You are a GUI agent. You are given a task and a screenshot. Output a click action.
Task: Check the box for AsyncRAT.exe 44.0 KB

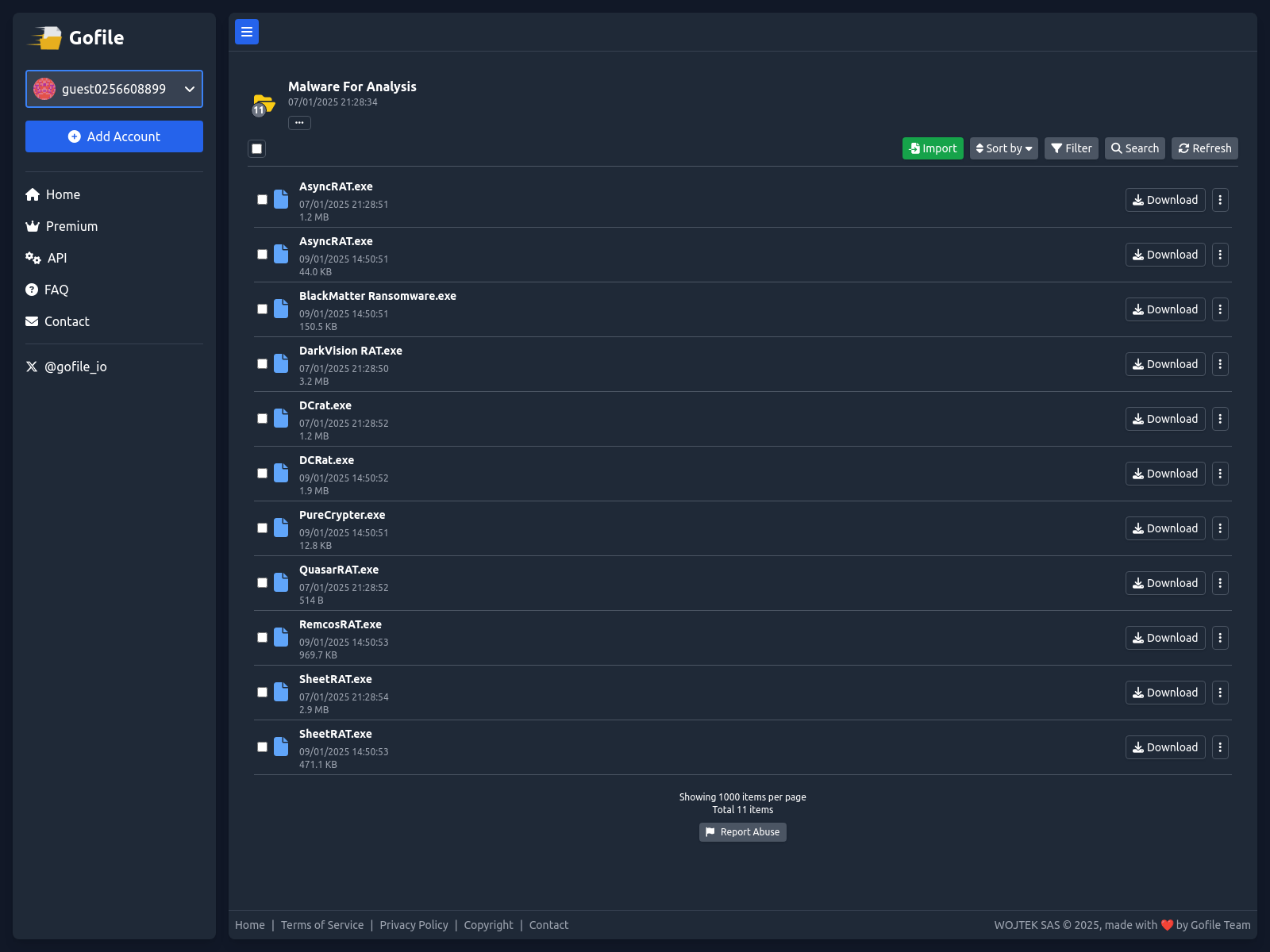tap(262, 255)
